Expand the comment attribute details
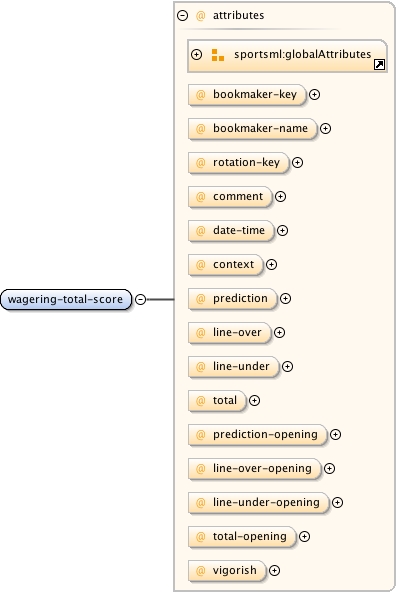 pos(280,197)
